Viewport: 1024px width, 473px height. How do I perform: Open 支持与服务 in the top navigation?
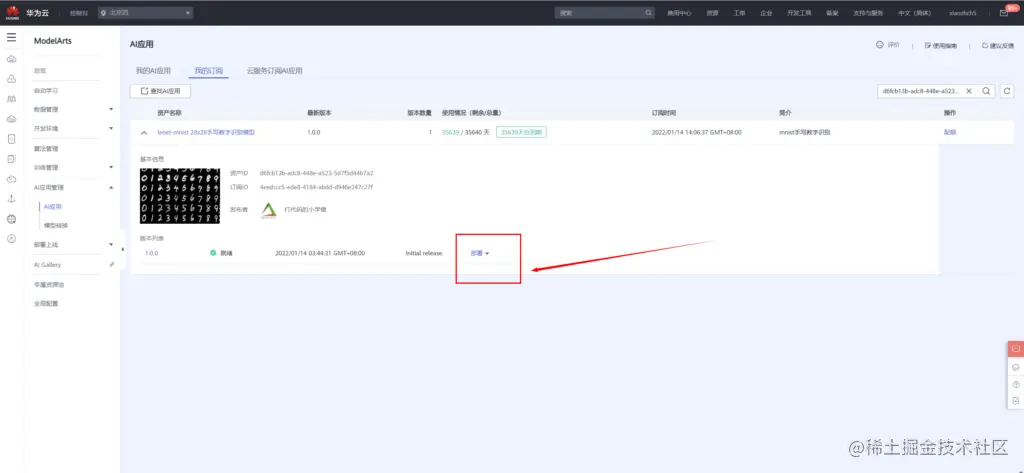(868, 13)
